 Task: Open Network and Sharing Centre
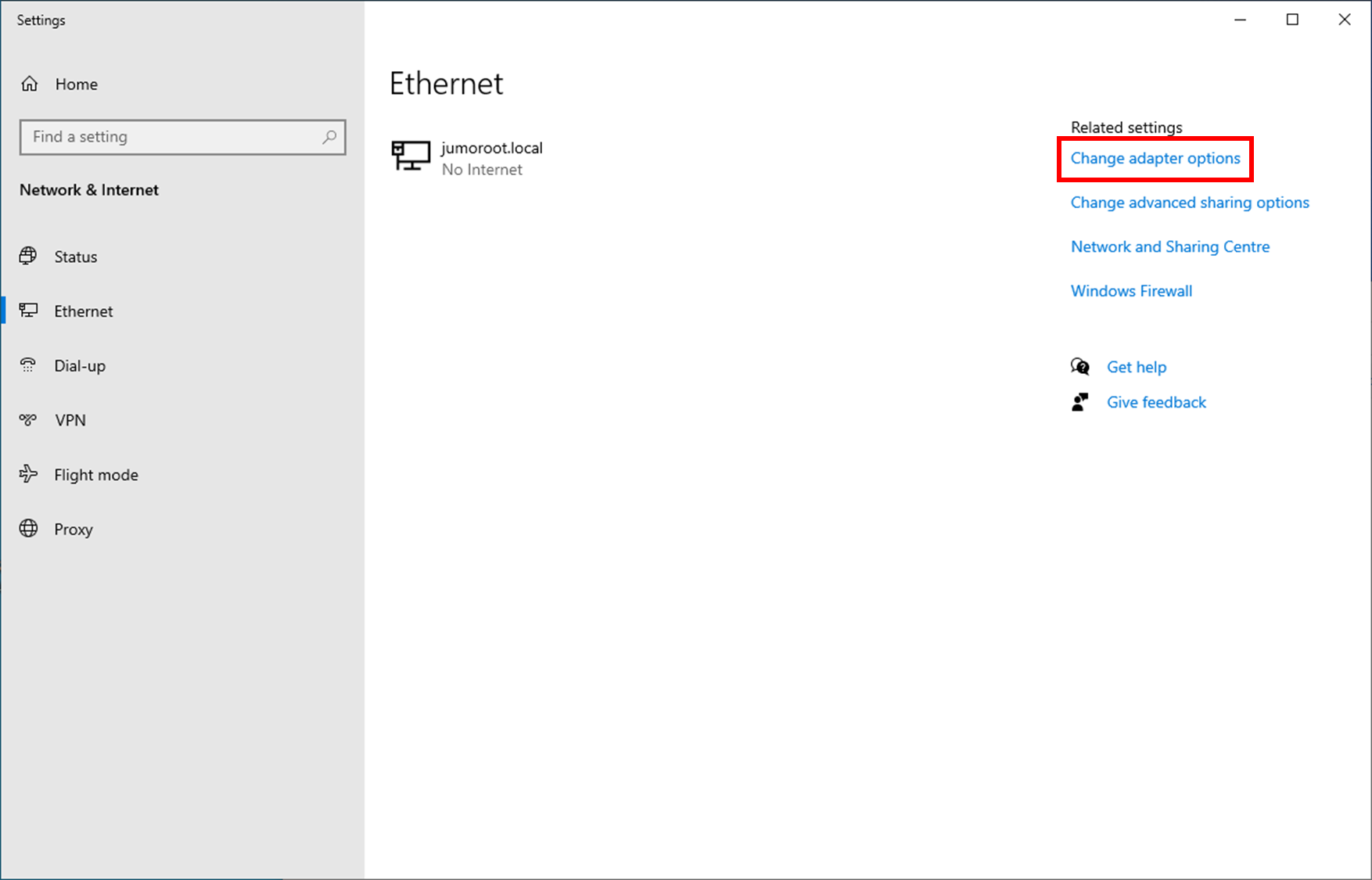pyautogui.click(x=1170, y=247)
